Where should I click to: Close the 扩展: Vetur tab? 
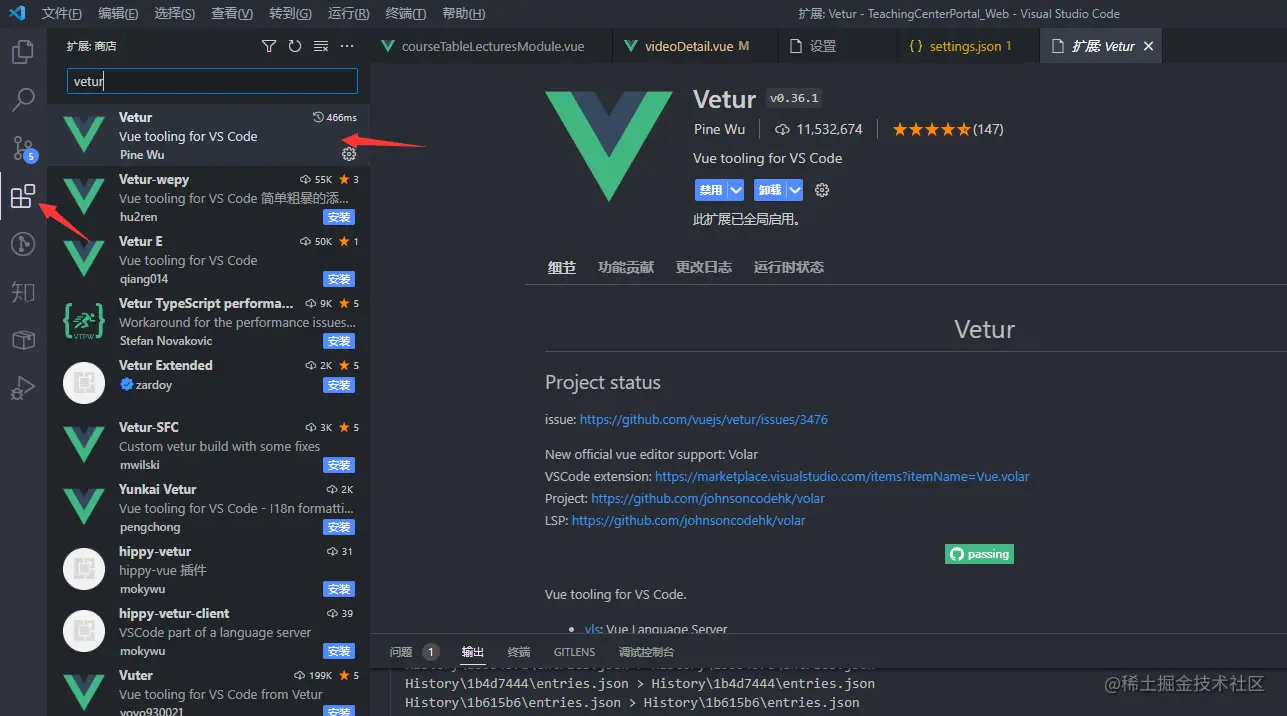(1148, 46)
